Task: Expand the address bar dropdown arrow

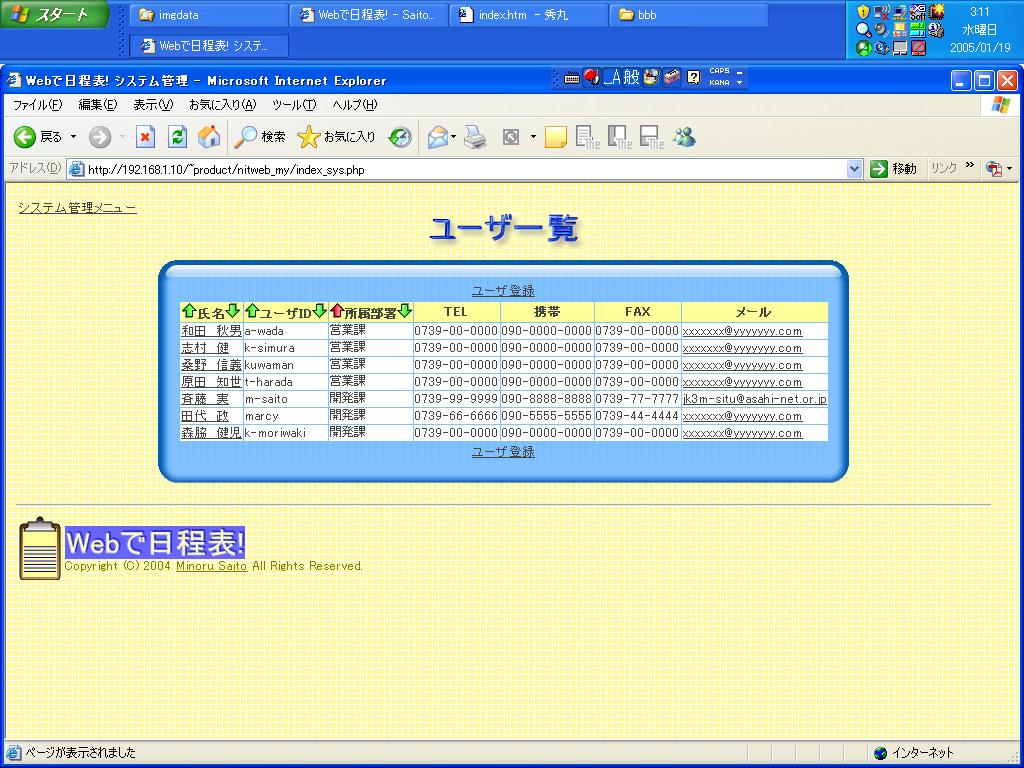Action: click(x=854, y=169)
